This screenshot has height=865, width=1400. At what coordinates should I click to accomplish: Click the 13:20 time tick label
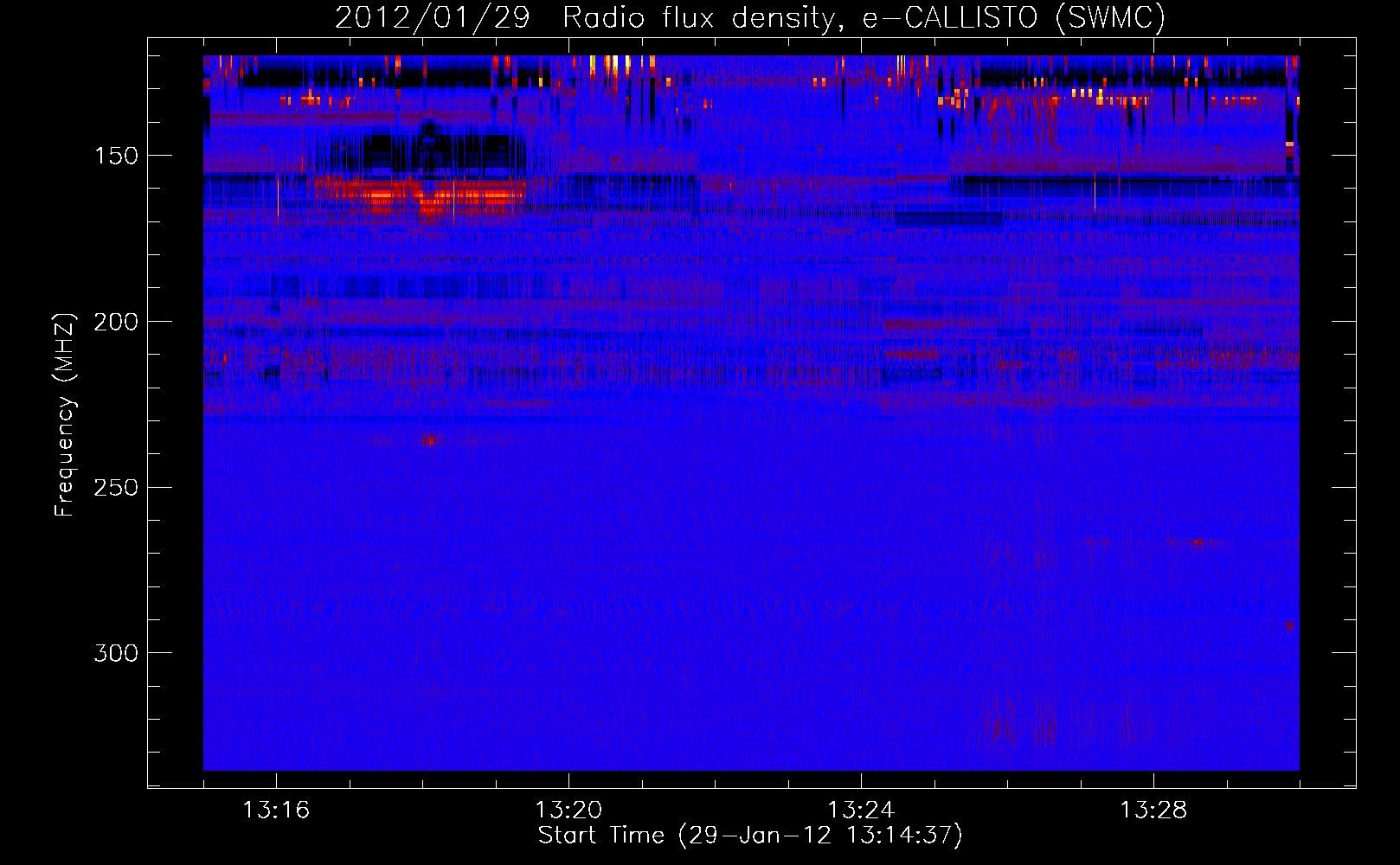[x=568, y=810]
